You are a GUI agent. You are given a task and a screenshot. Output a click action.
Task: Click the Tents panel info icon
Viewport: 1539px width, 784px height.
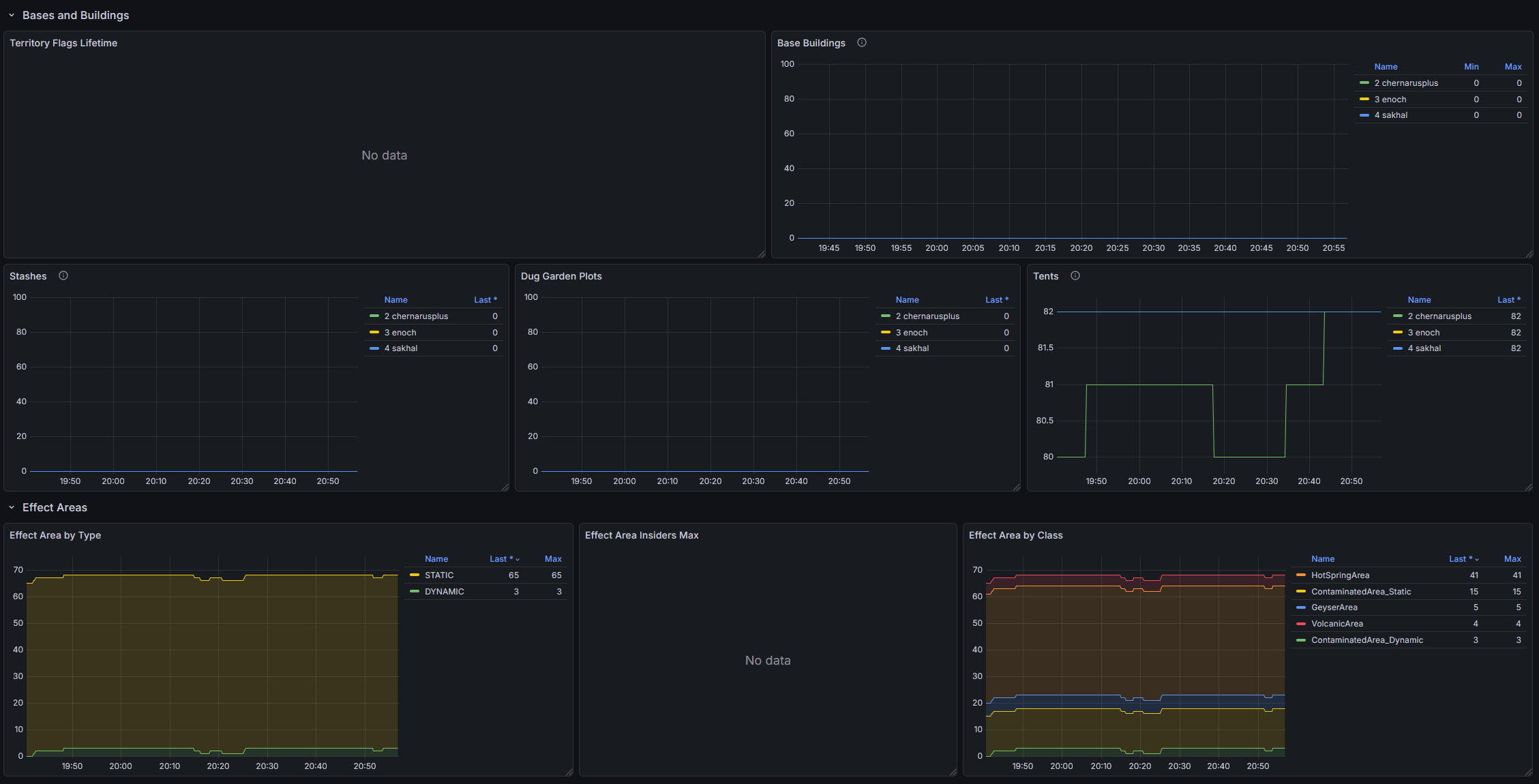[x=1075, y=275]
